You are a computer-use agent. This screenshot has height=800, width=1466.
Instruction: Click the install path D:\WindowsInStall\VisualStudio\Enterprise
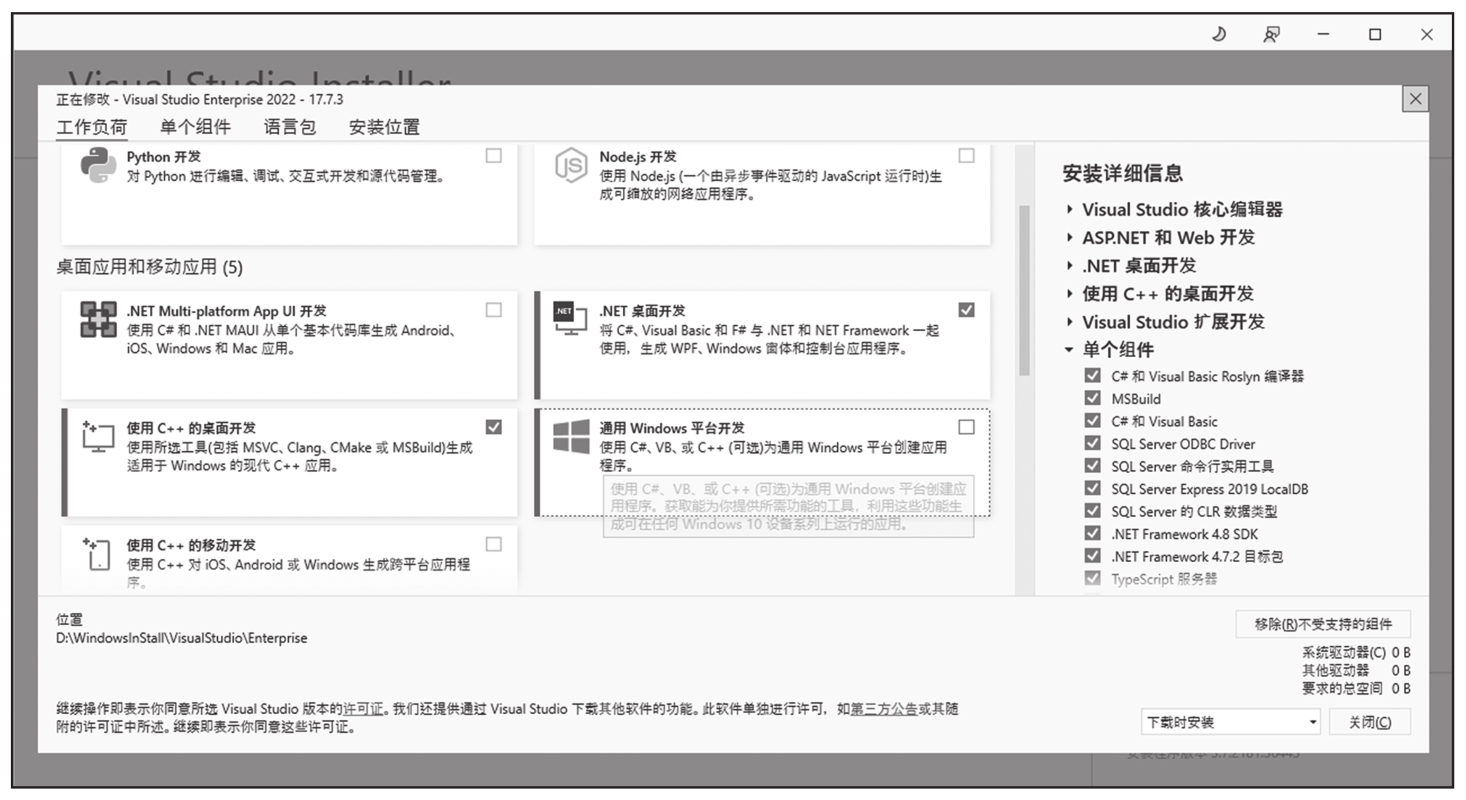pyautogui.click(x=182, y=638)
